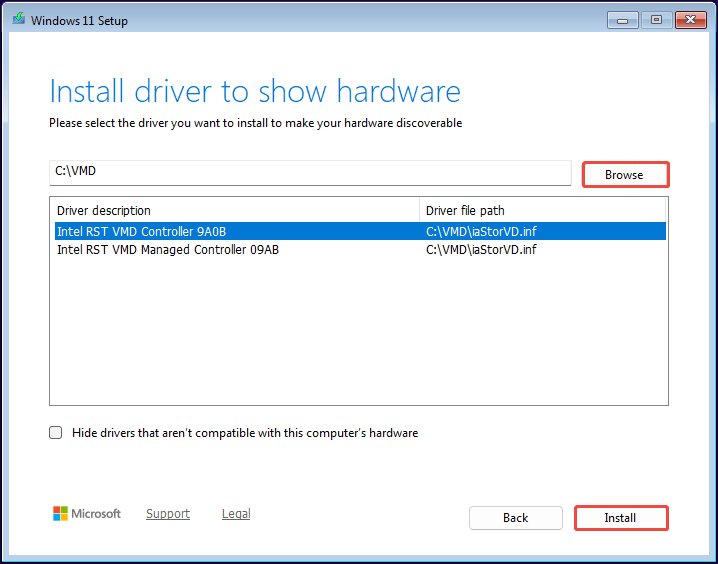This screenshot has width=718, height=564.
Task: Click the Driver file path column header
Action: pos(542,211)
